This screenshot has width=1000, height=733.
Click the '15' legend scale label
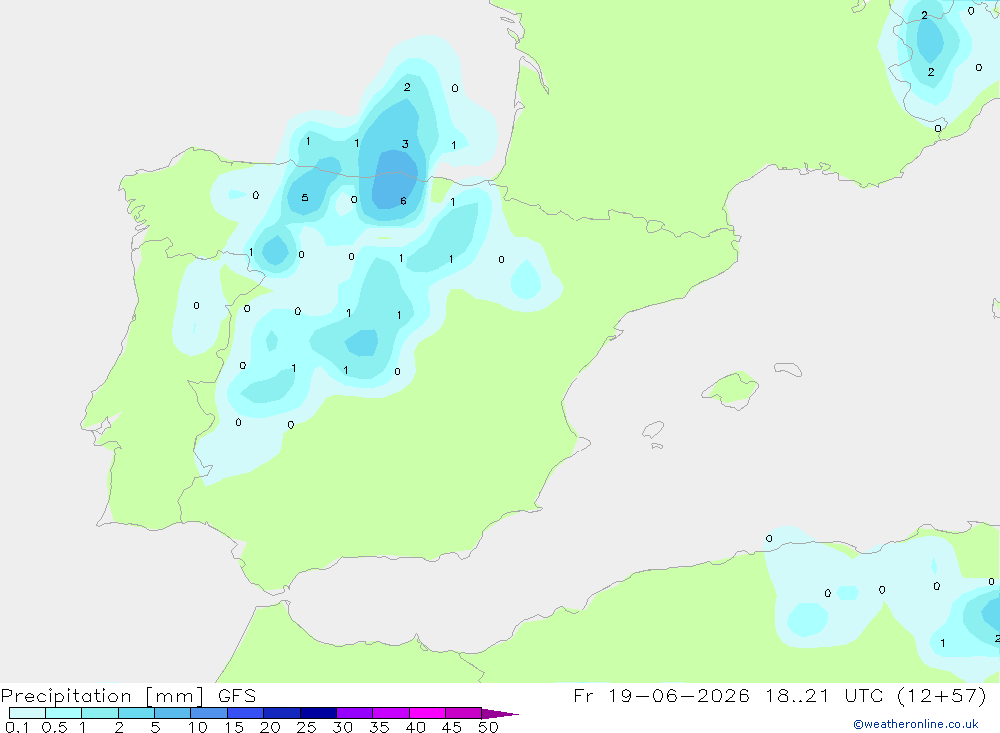(234, 727)
